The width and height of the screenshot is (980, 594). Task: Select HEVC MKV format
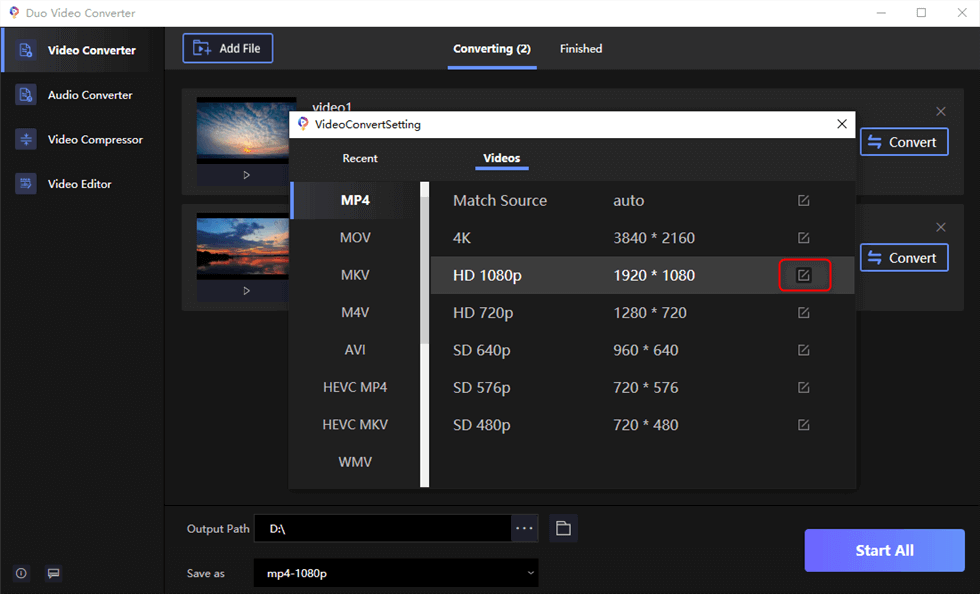(x=355, y=425)
